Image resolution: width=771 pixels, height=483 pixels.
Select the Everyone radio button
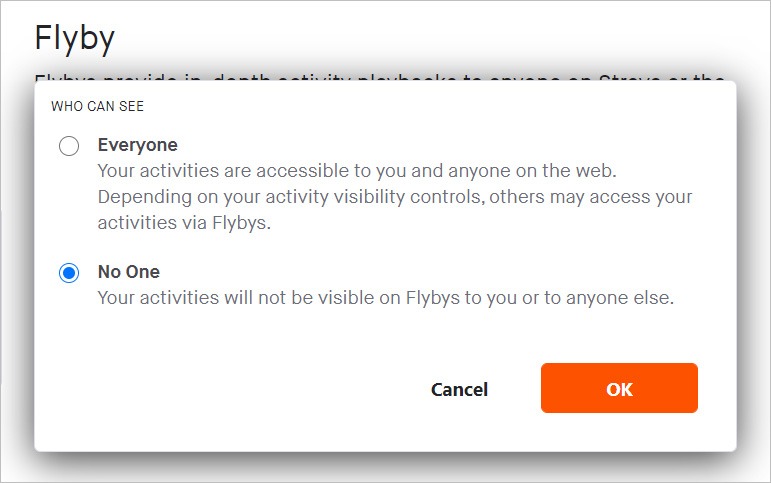(69, 147)
